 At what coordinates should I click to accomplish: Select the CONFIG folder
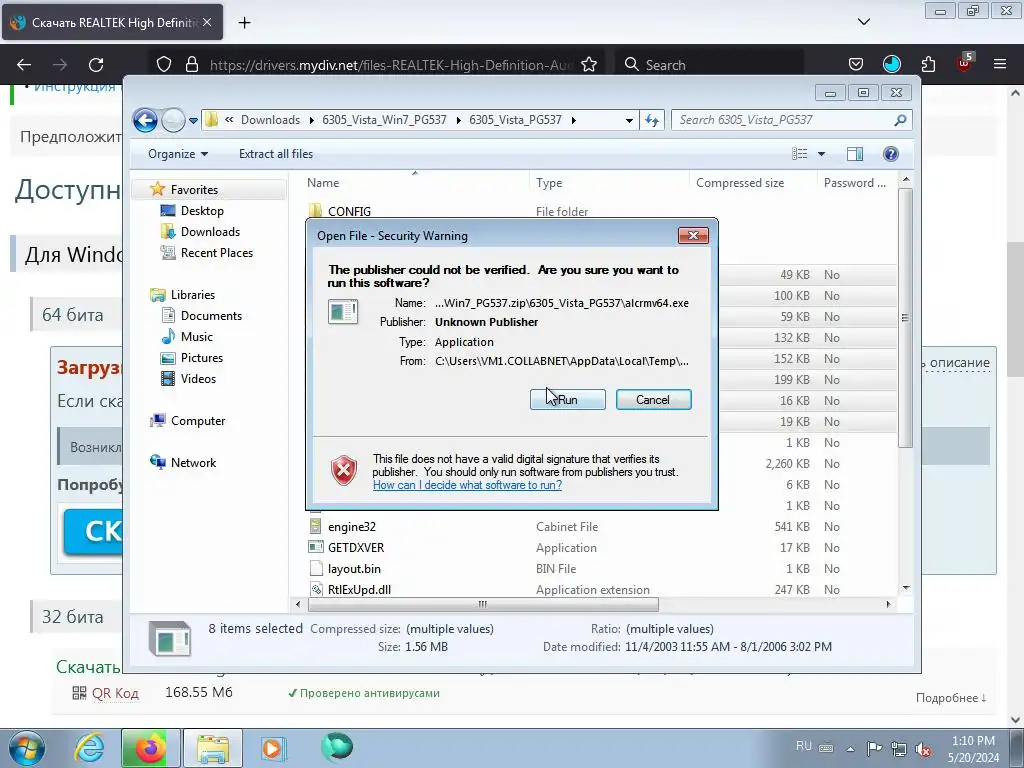pos(349,212)
